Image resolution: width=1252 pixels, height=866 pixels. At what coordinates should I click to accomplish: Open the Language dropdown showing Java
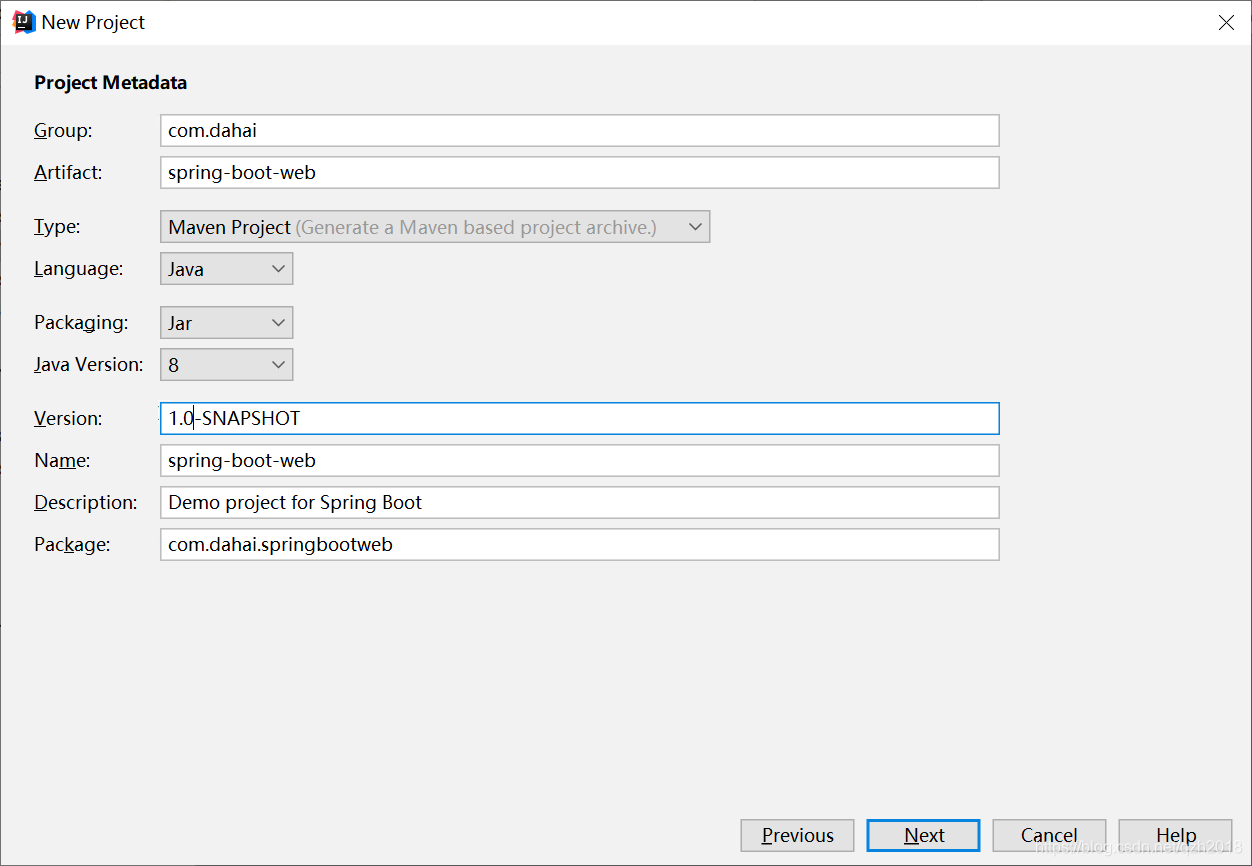pos(226,269)
